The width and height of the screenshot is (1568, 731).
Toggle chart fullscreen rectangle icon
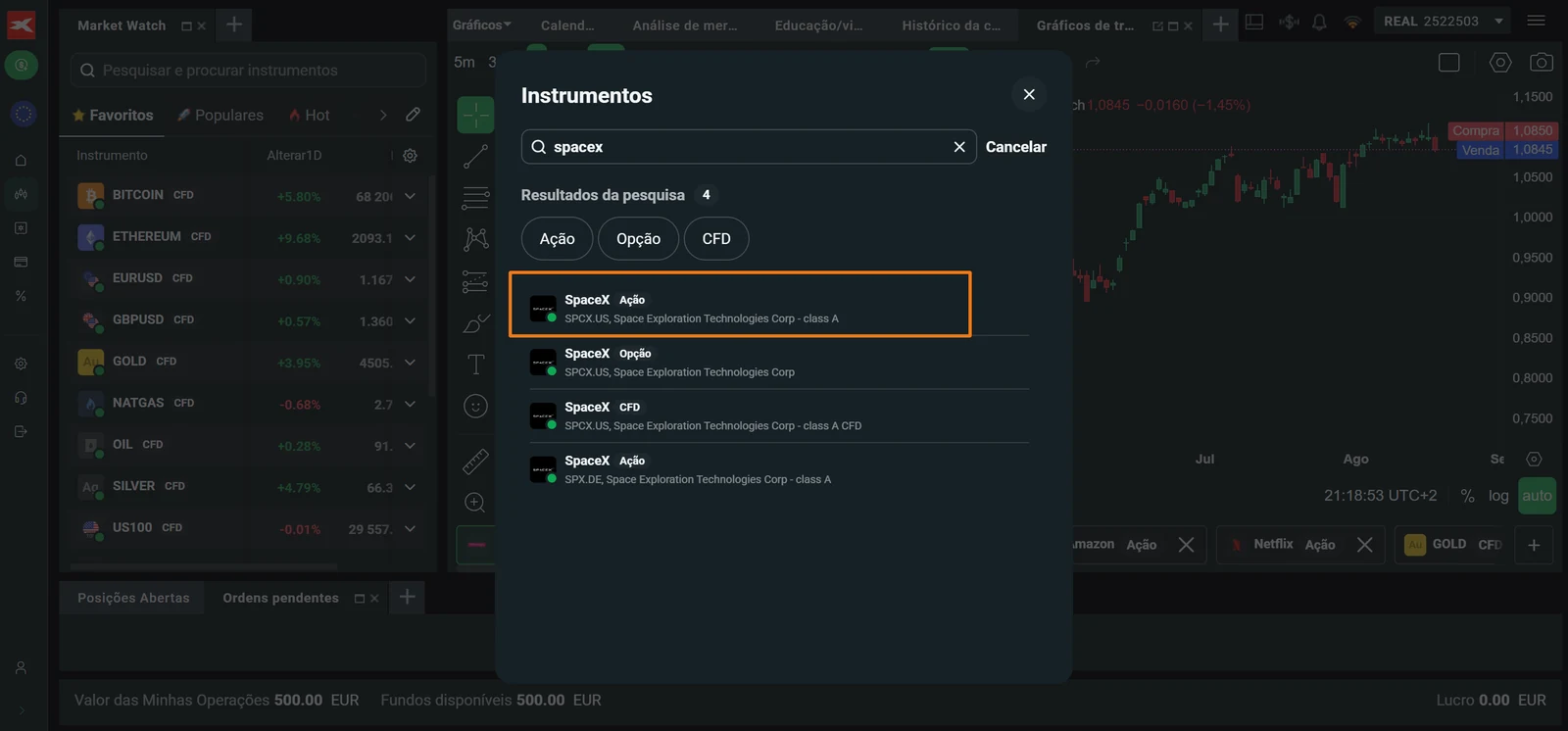pos(1449,63)
